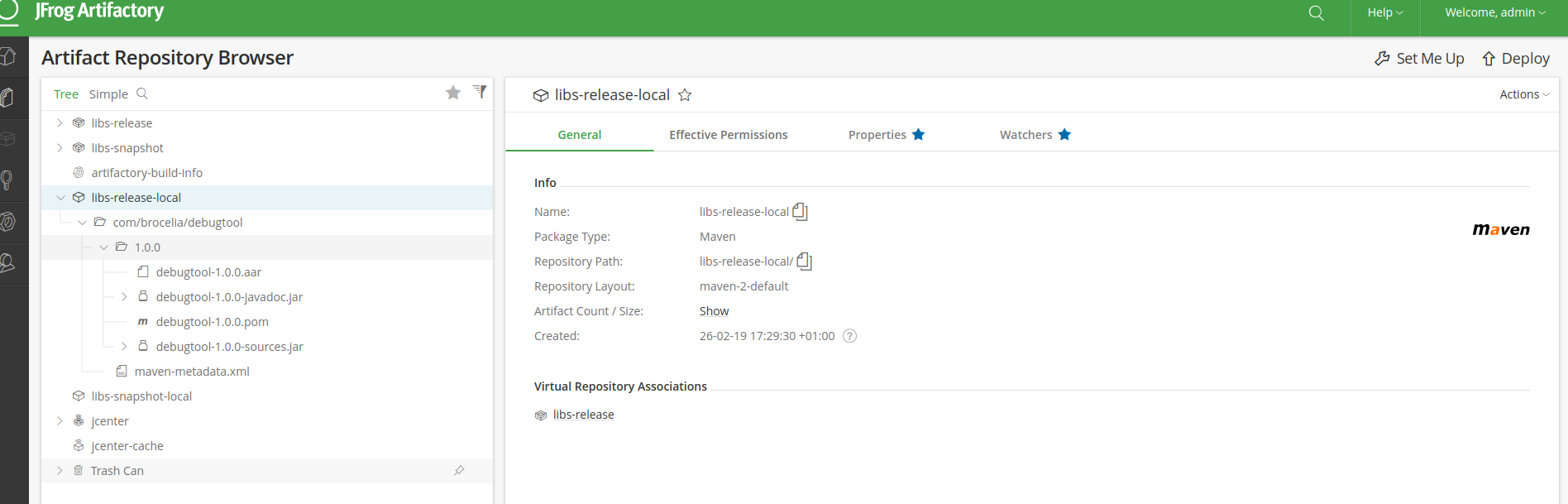The width and height of the screenshot is (1568, 504).
Task: Favorite libs-release-local with the star outline
Action: pyautogui.click(x=685, y=95)
